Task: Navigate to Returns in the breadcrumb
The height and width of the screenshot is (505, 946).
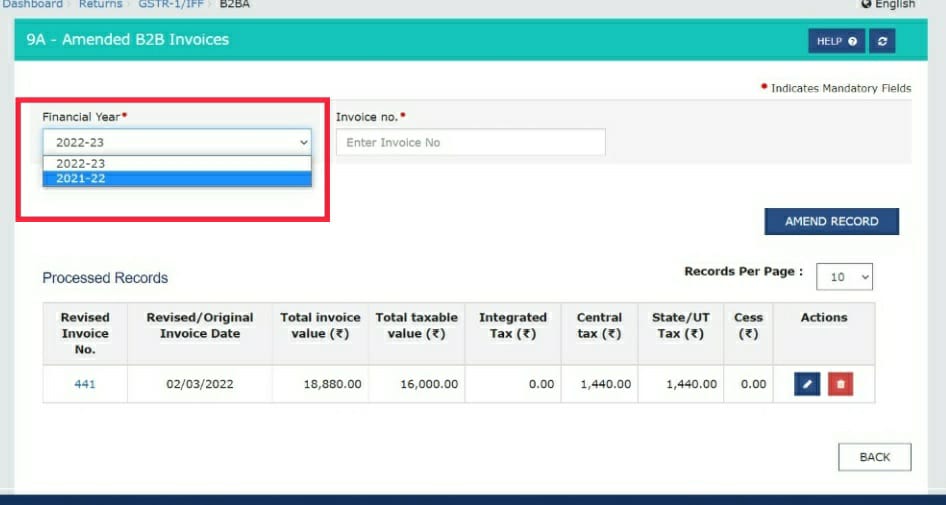Action: [x=102, y=5]
